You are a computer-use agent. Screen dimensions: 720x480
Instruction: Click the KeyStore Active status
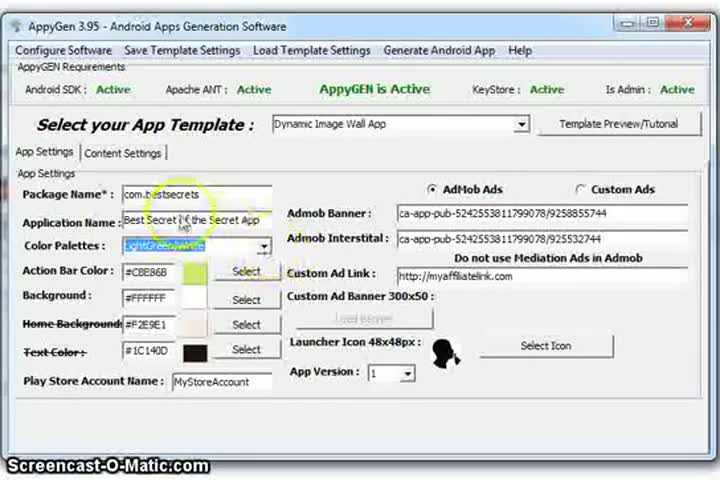547,90
